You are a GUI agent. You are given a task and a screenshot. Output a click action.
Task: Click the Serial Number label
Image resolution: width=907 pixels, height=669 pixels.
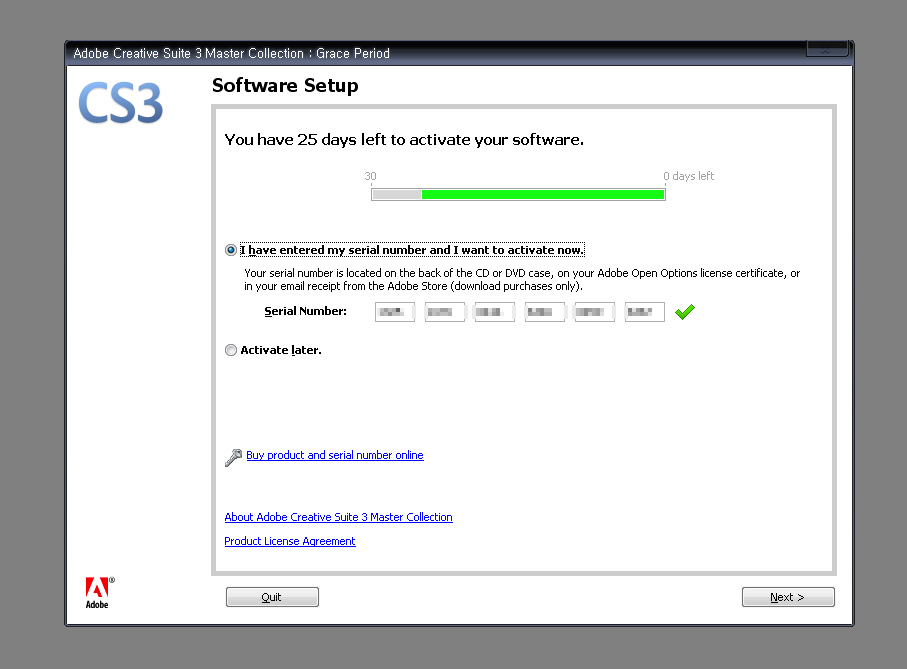(x=305, y=311)
